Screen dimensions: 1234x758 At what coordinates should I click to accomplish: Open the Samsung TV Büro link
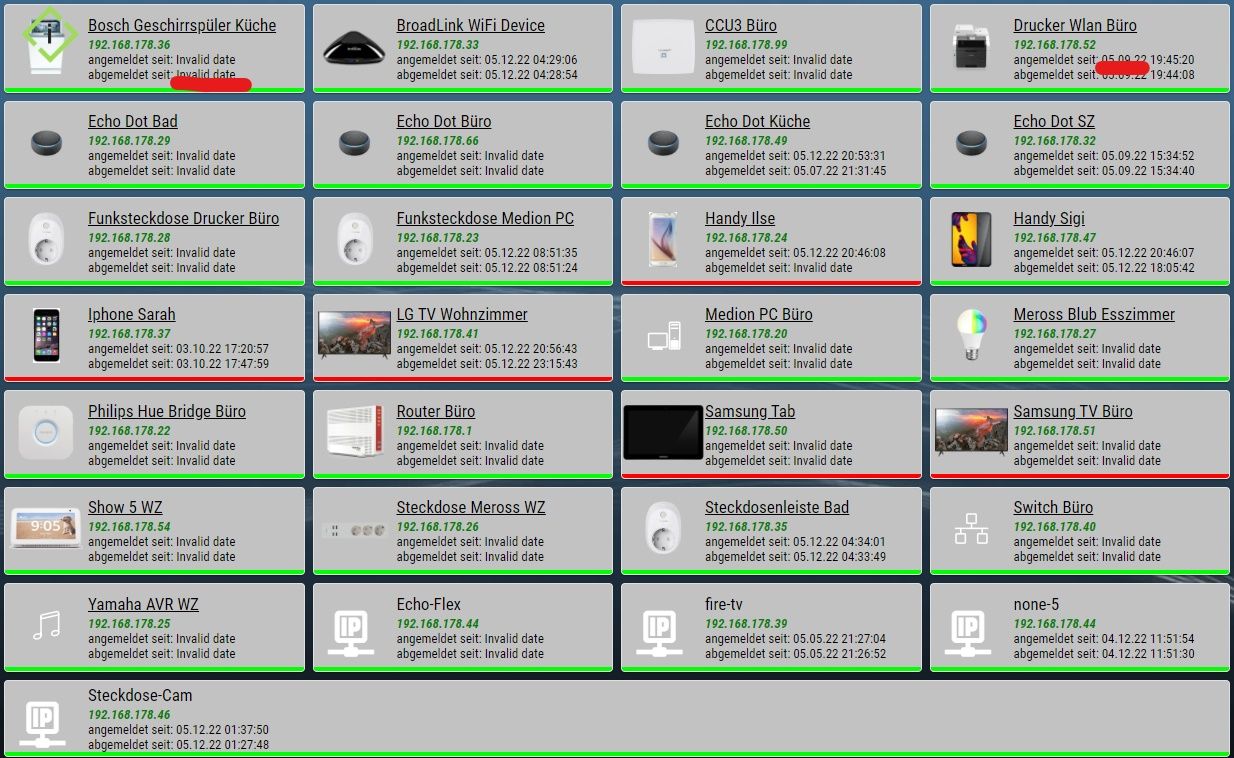tap(1072, 411)
